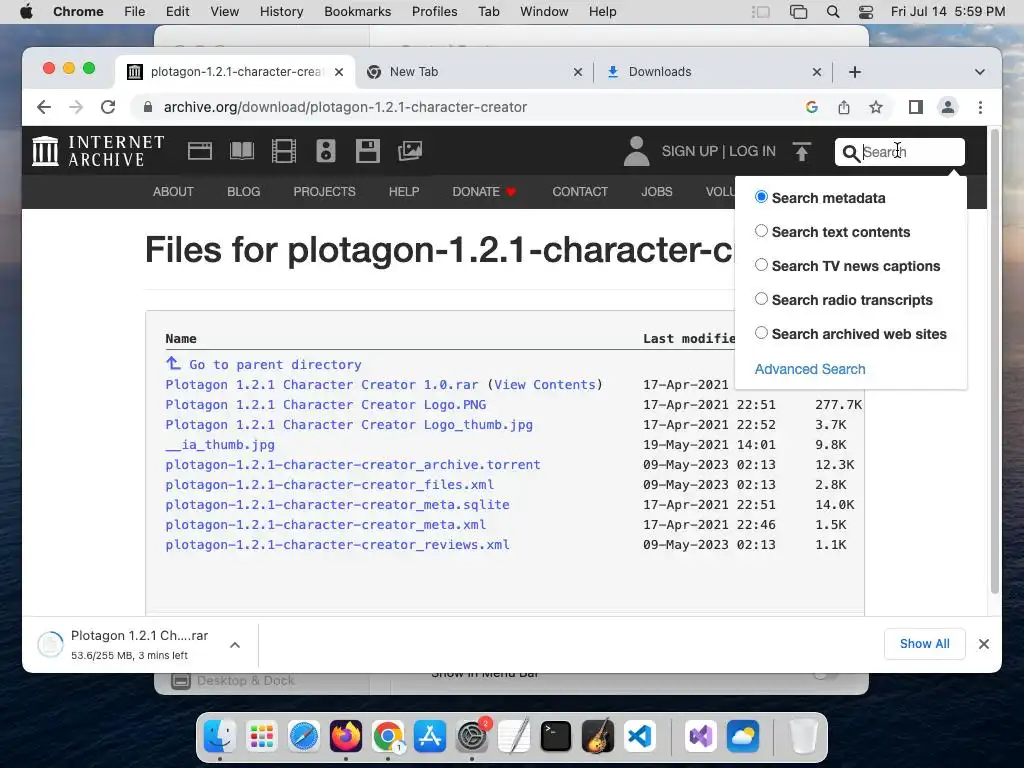Close the New Tab tab
This screenshot has height=768, width=1024.
tap(577, 72)
